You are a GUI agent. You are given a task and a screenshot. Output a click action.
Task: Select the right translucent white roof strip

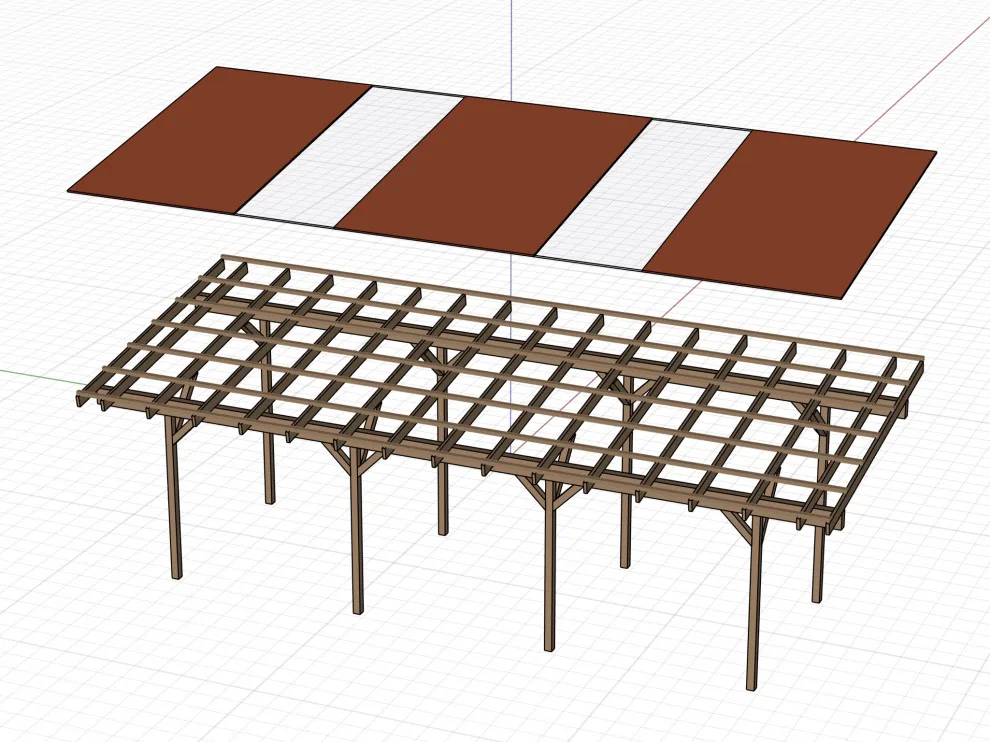[x=643, y=194]
